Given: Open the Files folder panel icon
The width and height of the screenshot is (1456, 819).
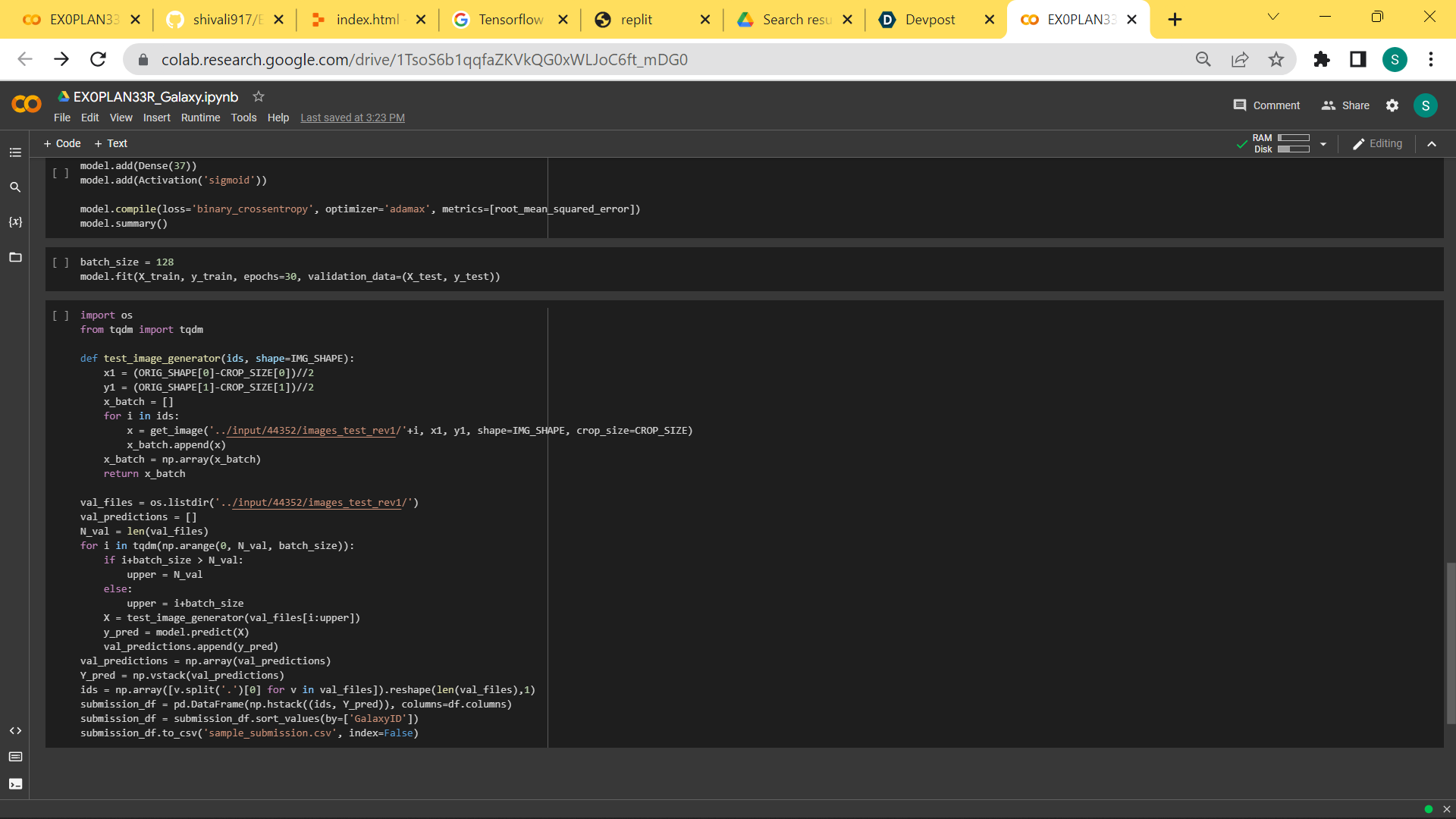Looking at the screenshot, I should [15, 257].
